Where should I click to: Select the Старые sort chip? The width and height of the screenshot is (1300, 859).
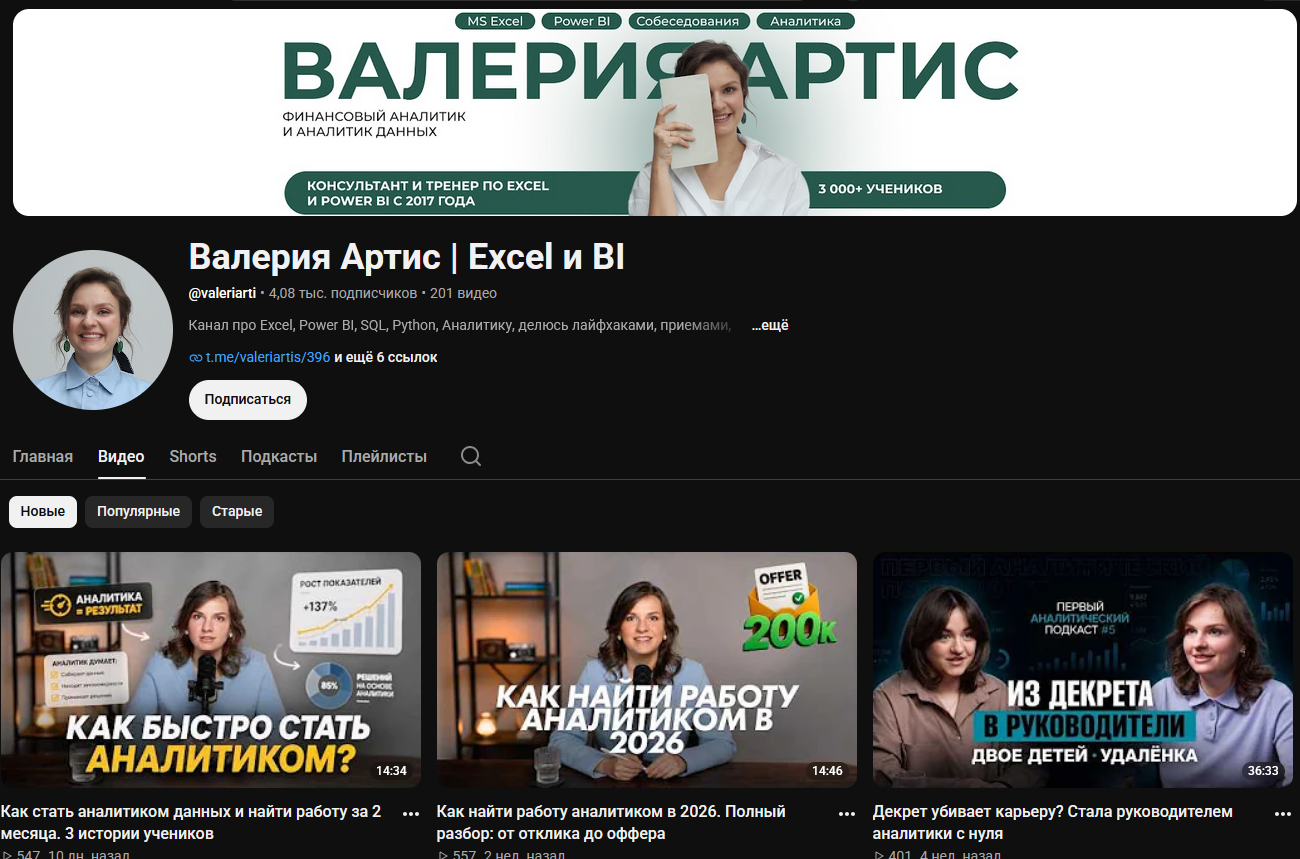[237, 511]
